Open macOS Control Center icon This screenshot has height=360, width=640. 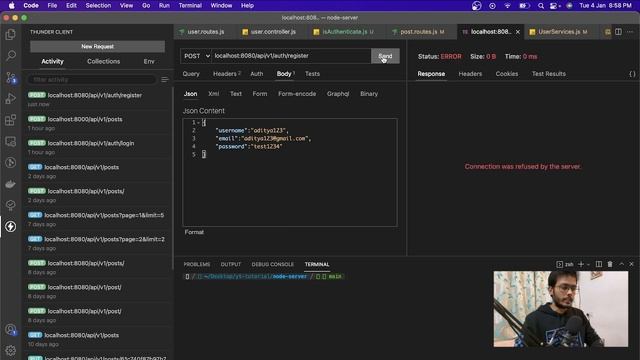pos(555,6)
